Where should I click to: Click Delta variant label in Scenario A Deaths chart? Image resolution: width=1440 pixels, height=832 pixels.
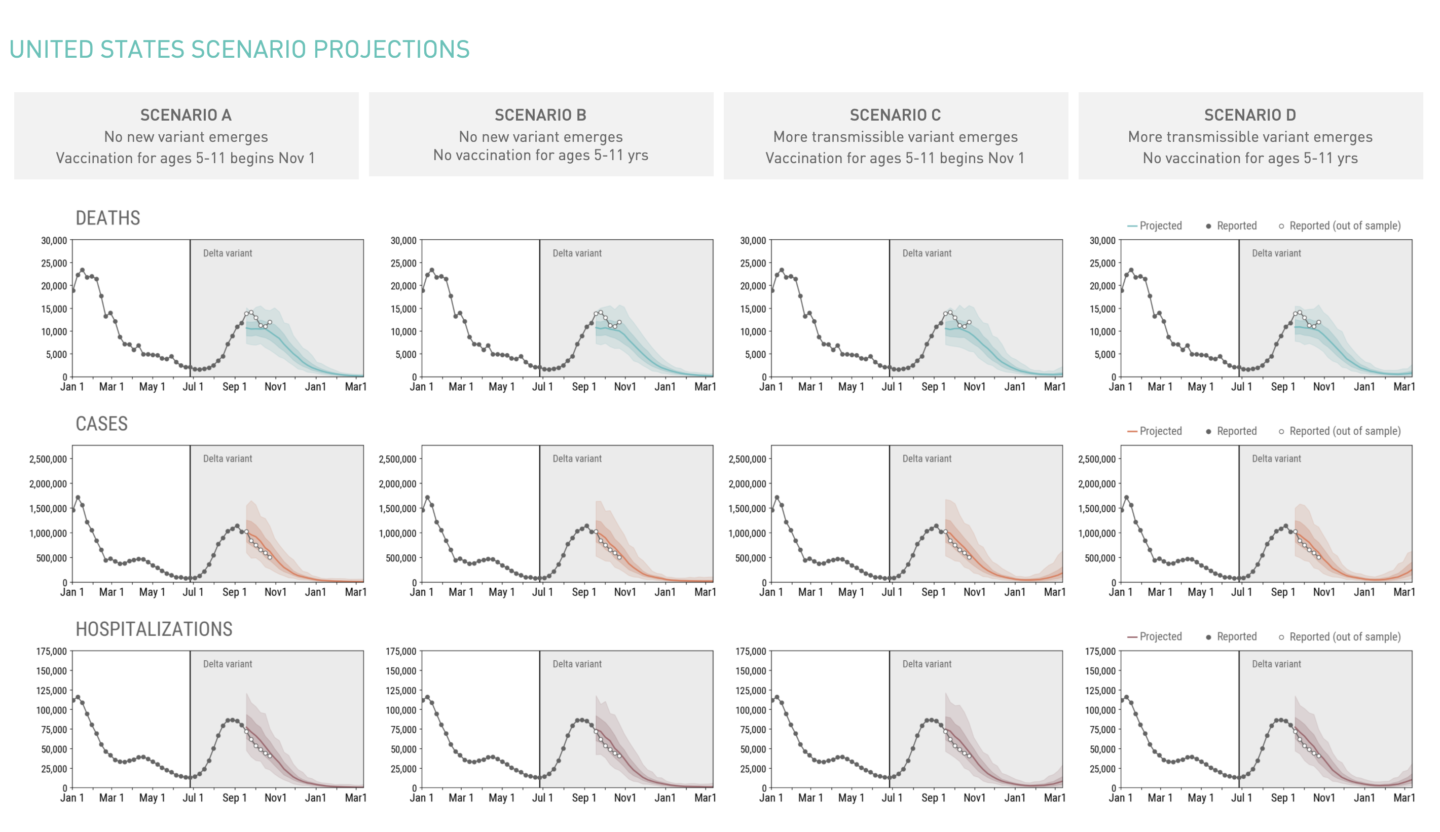(x=228, y=253)
